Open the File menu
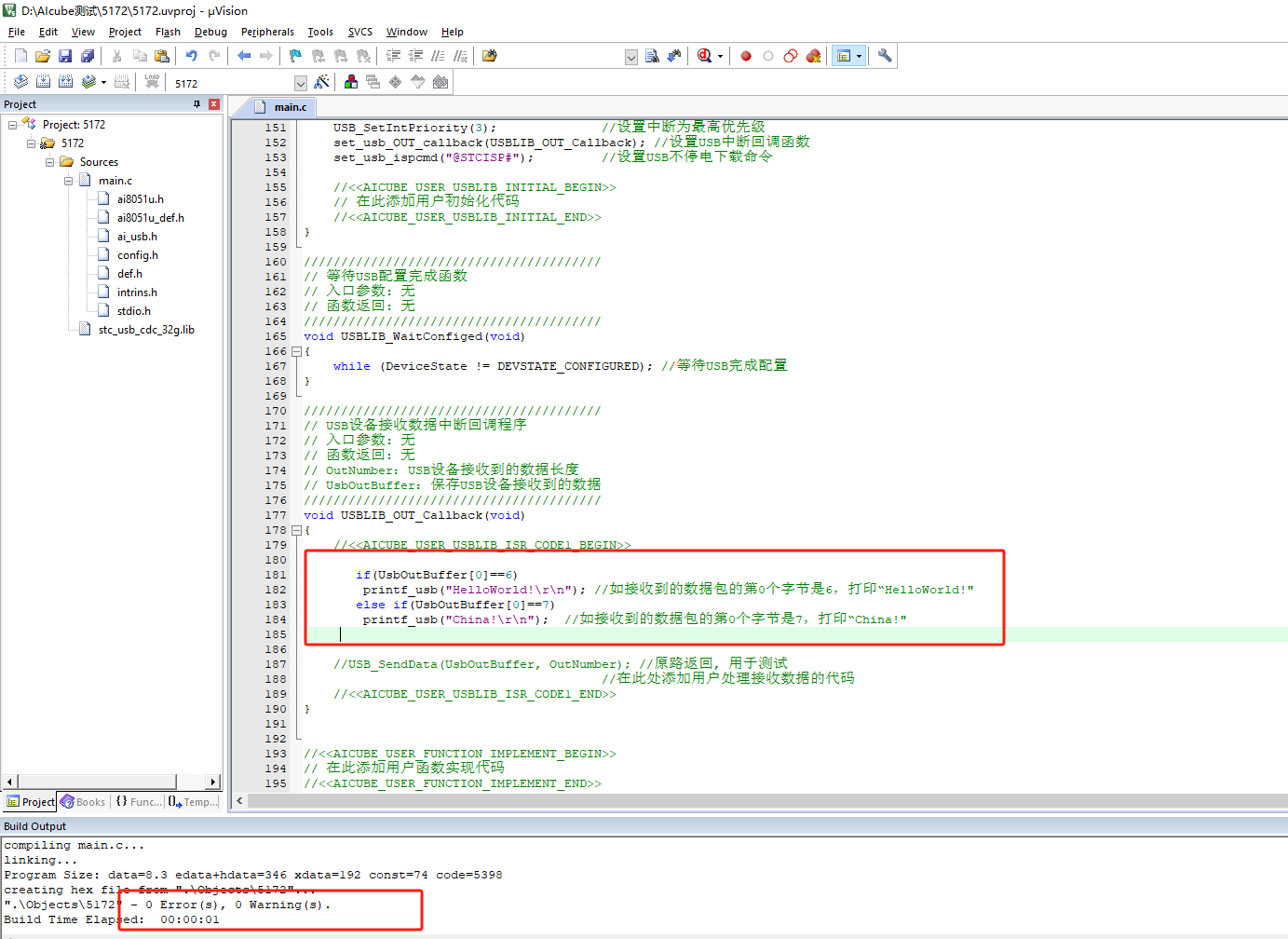1288x939 pixels. tap(17, 32)
